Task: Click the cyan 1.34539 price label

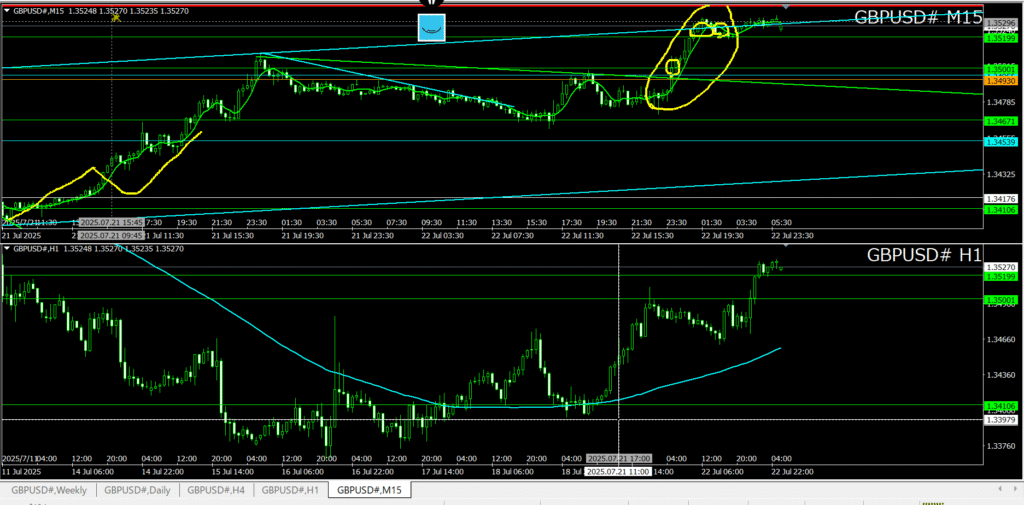Action: pos(1000,142)
